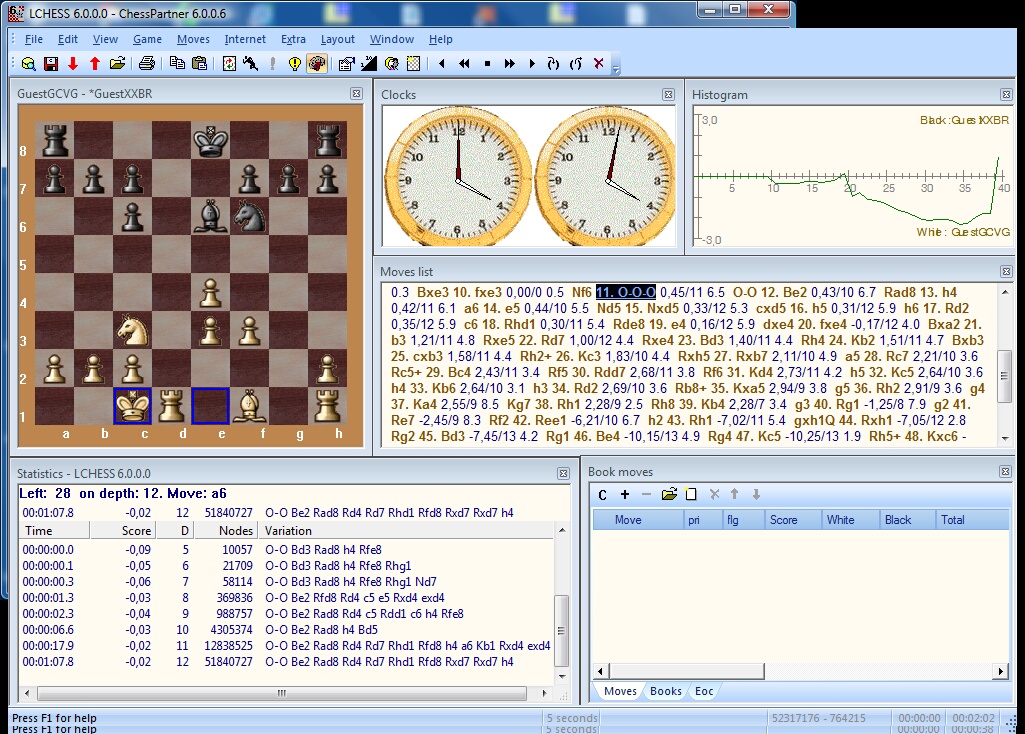Print the game via the printer icon
Screen dimensions: 1025x734
[148, 64]
